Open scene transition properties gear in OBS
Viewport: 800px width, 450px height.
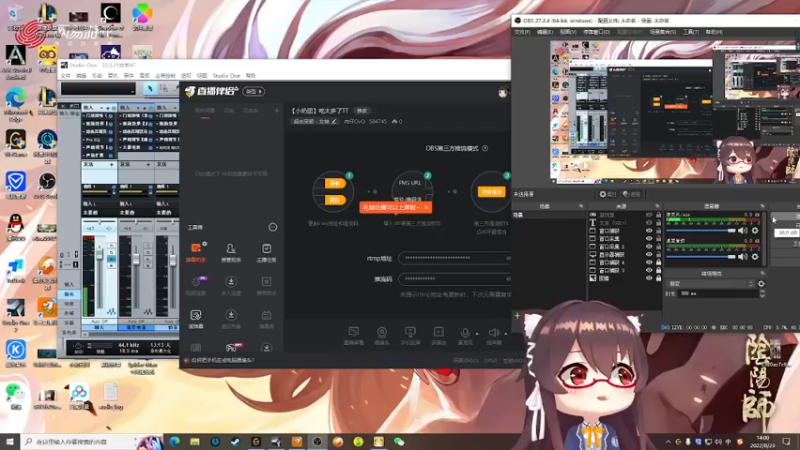[x=761, y=284]
